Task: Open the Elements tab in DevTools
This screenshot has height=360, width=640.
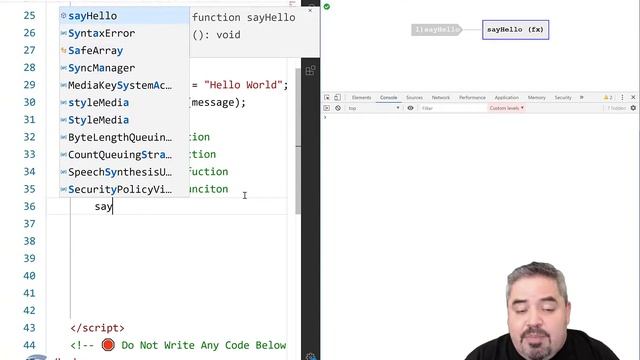Action: coord(361,98)
